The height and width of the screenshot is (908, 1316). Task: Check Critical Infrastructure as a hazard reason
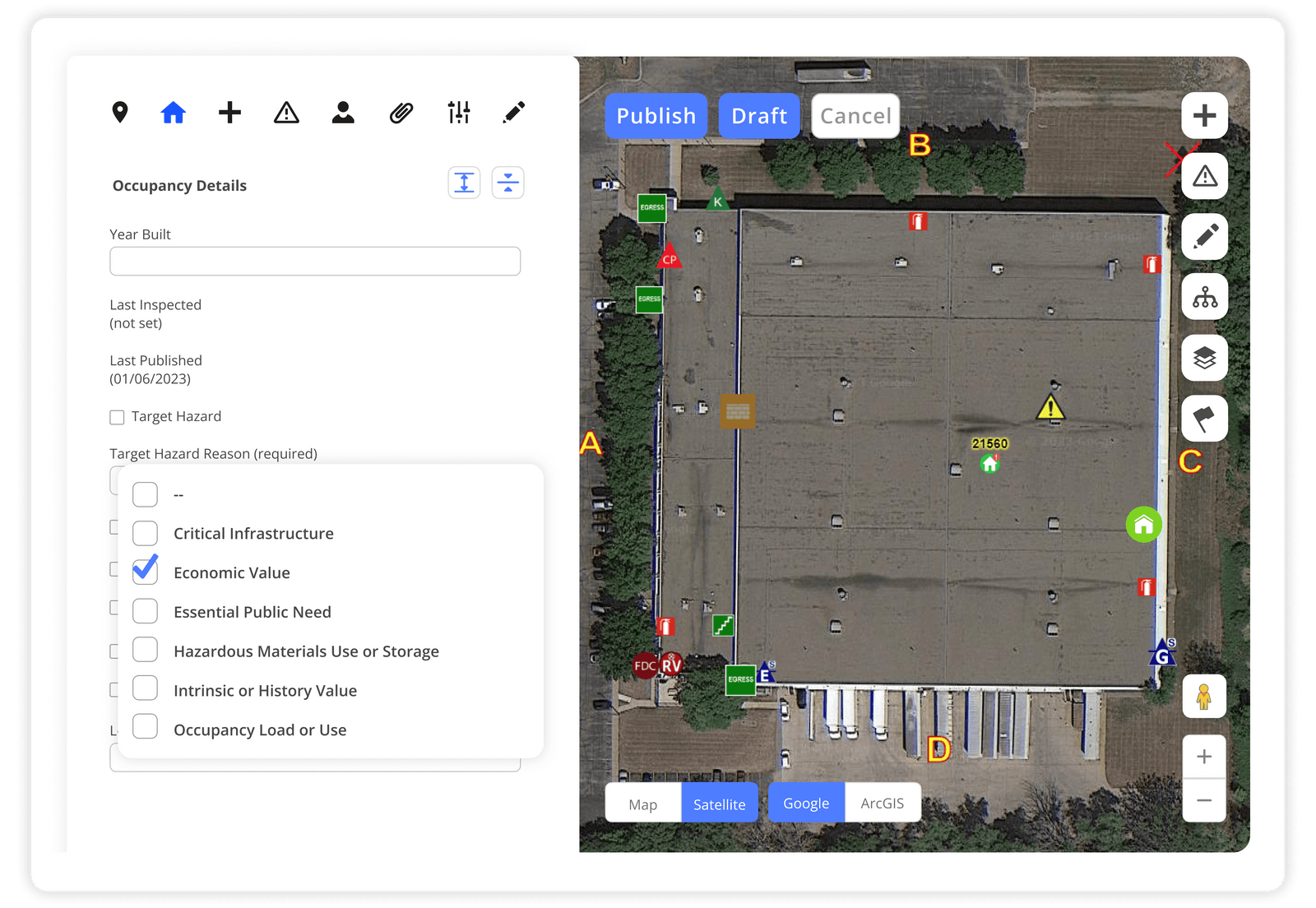(x=145, y=533)
